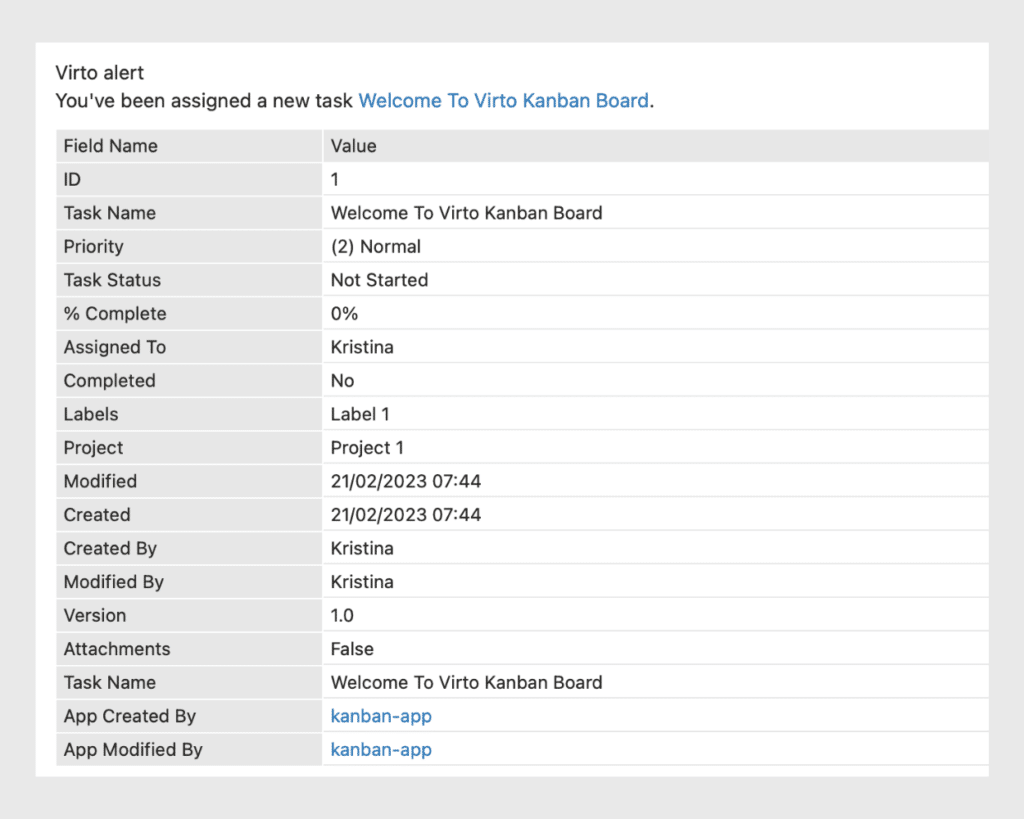This screenshot has height=819, width=1024.
Task: Select the 'Priority' field name cell
Action: pos(189,246)
